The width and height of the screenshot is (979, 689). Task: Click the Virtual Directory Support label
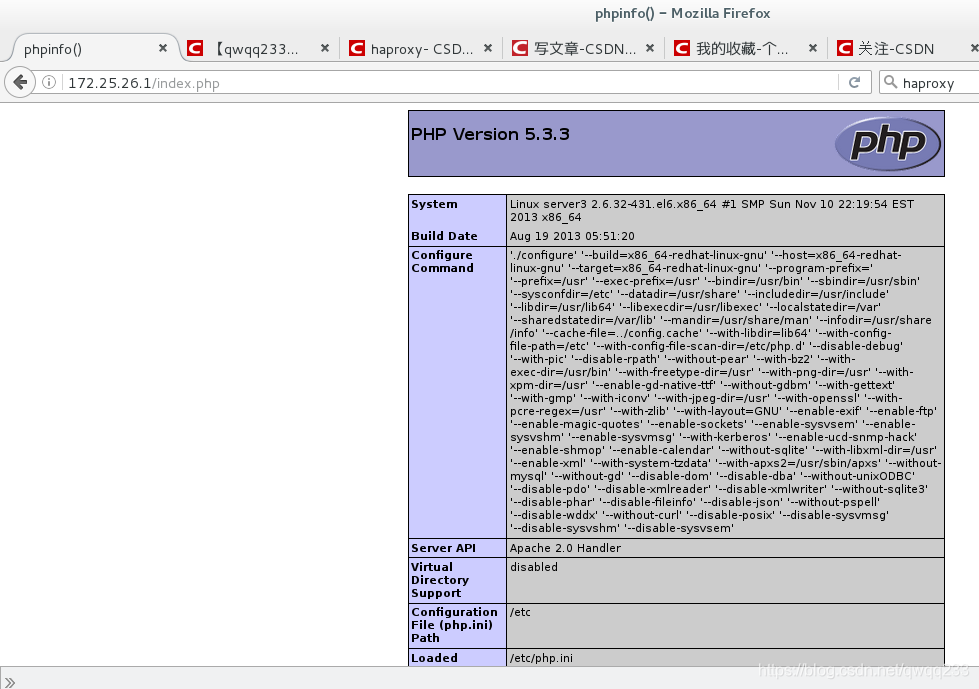click(440, 580)
